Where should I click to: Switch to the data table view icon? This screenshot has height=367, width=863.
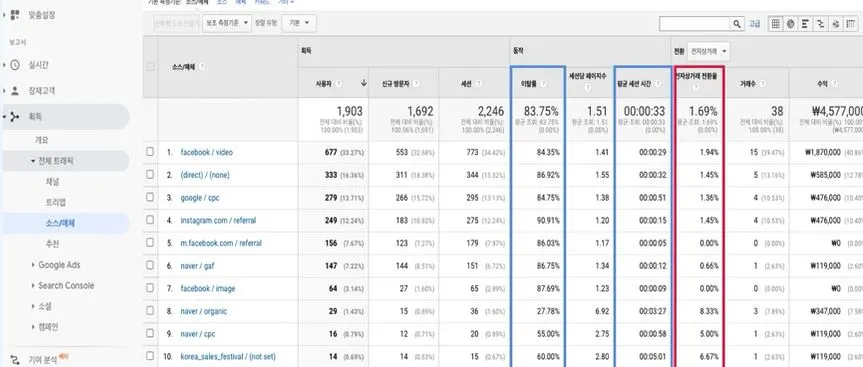(775, 24)
